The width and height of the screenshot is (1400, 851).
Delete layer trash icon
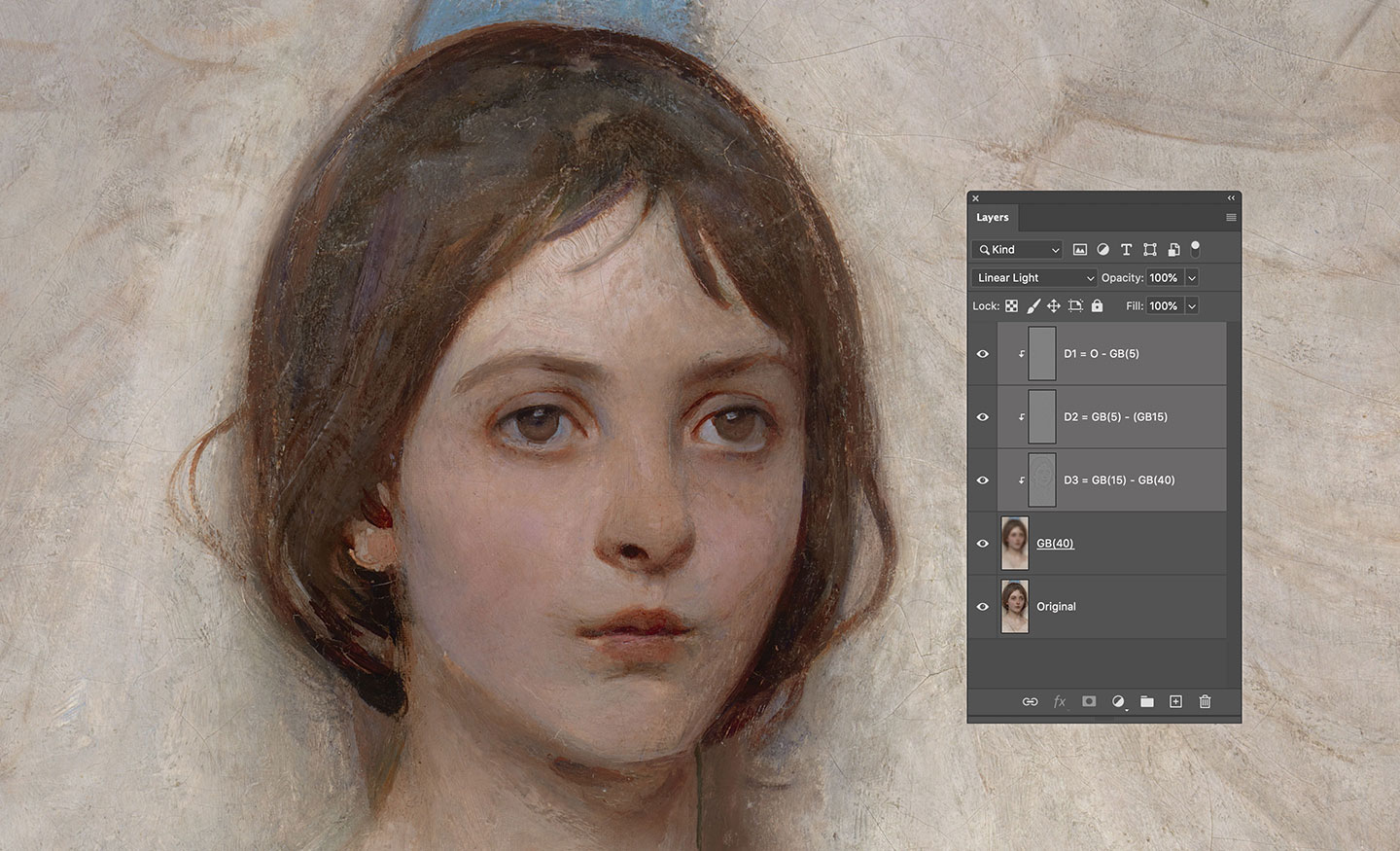coord(1205,701)
